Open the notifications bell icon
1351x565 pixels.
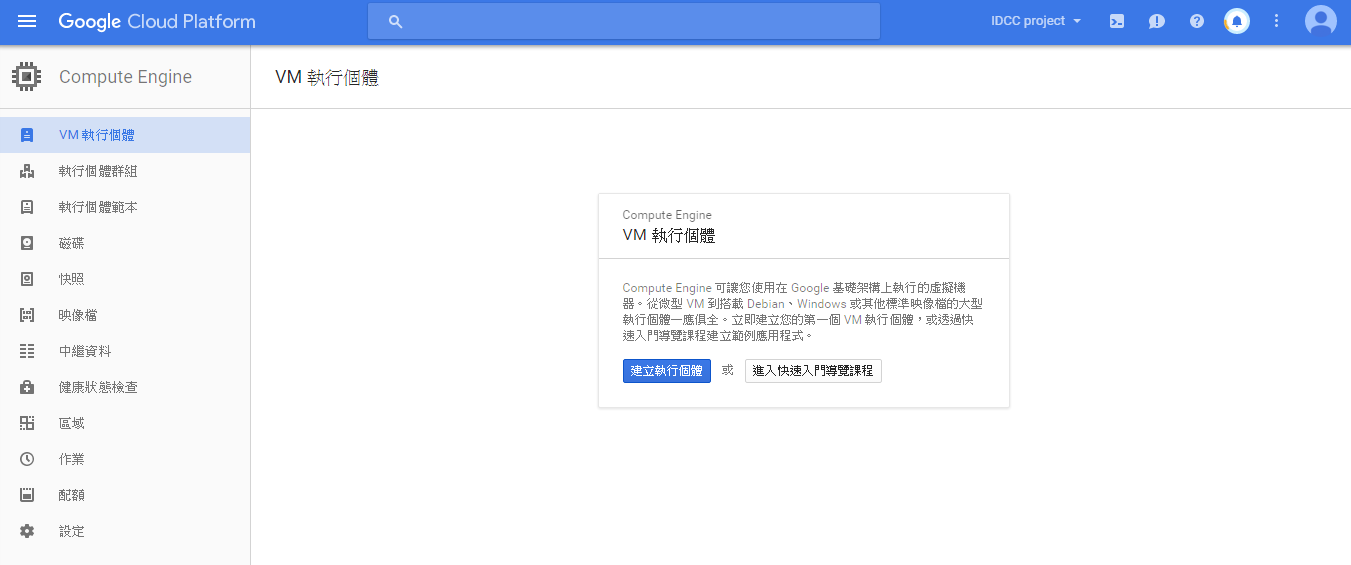point(1237,21)
